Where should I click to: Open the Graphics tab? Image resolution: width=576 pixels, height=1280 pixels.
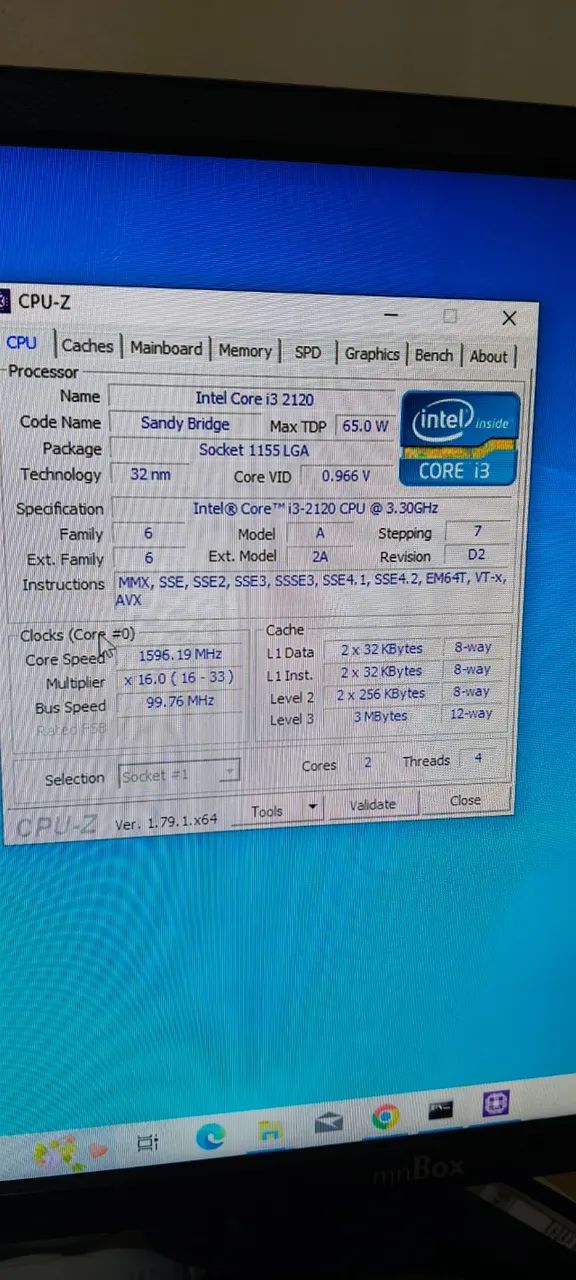[x=372, y=354]
